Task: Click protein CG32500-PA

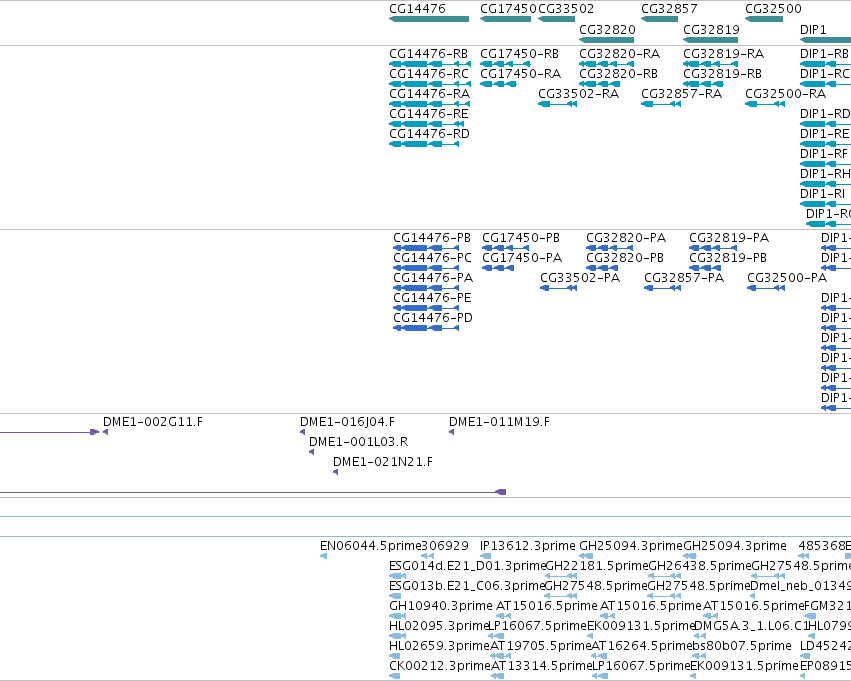Action: (x=766, y=288)
